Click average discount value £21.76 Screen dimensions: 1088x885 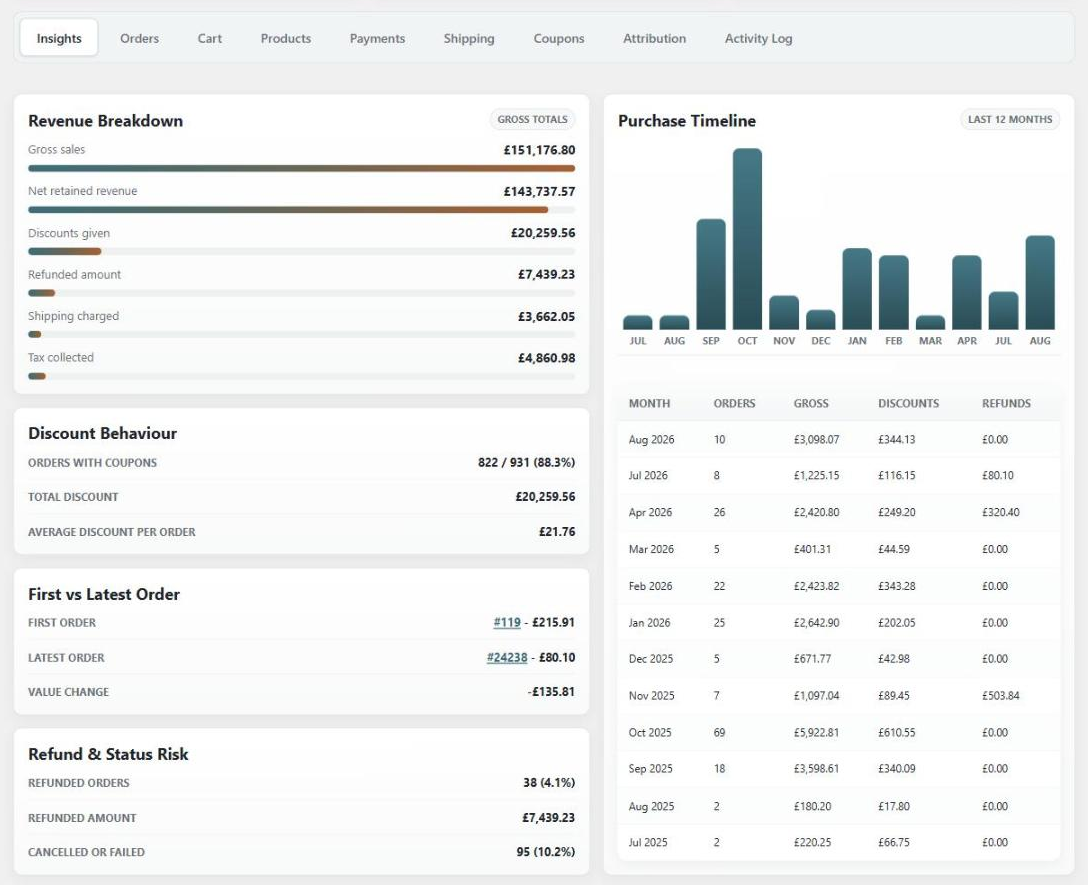(x=557, y=532)
